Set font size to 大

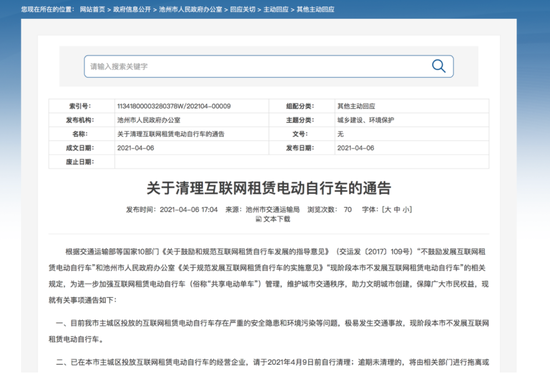tap(388, 209)
